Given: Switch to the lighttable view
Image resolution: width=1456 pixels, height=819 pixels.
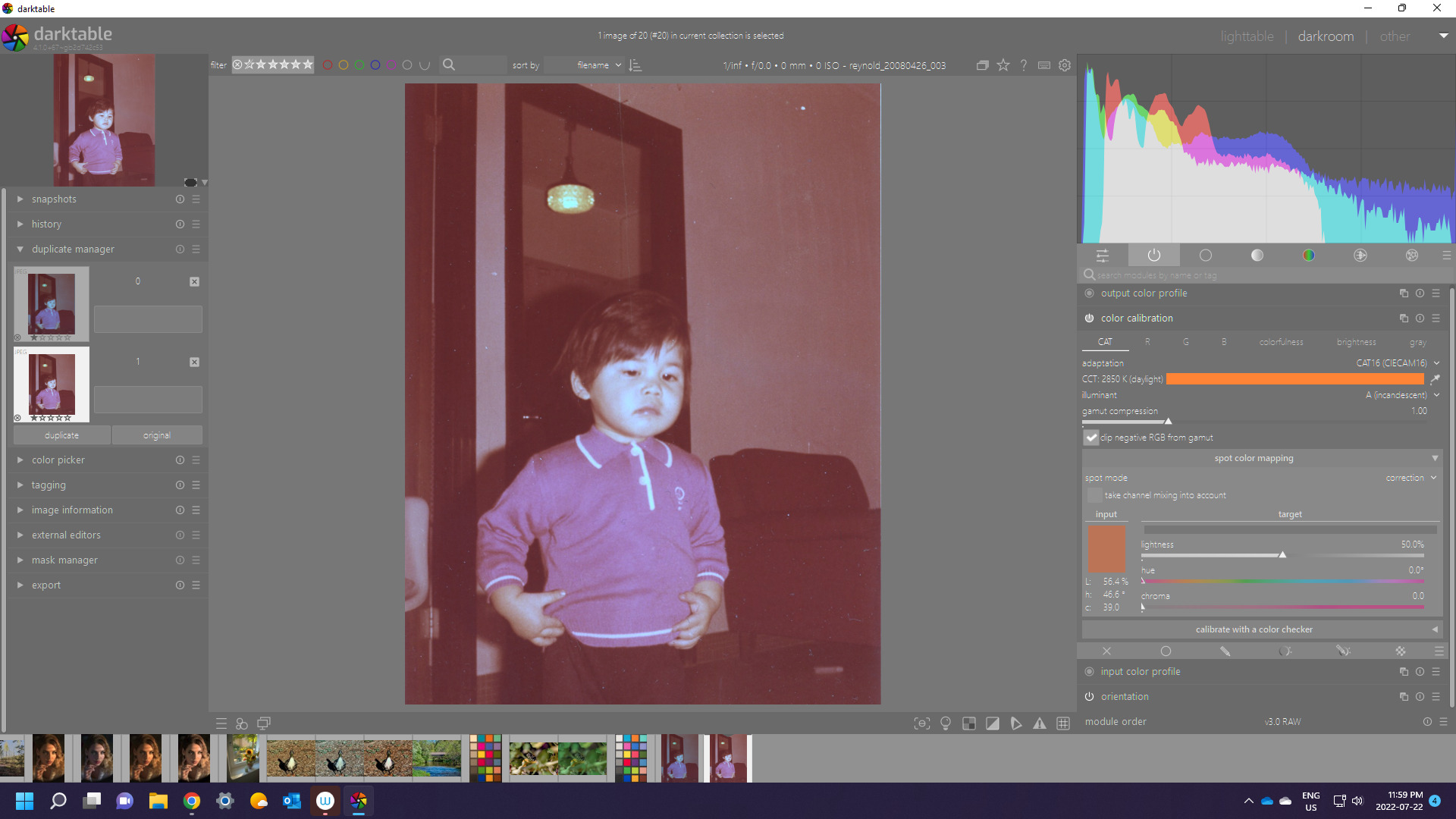Looking at the screenshot, I should tap(1247, 36).
